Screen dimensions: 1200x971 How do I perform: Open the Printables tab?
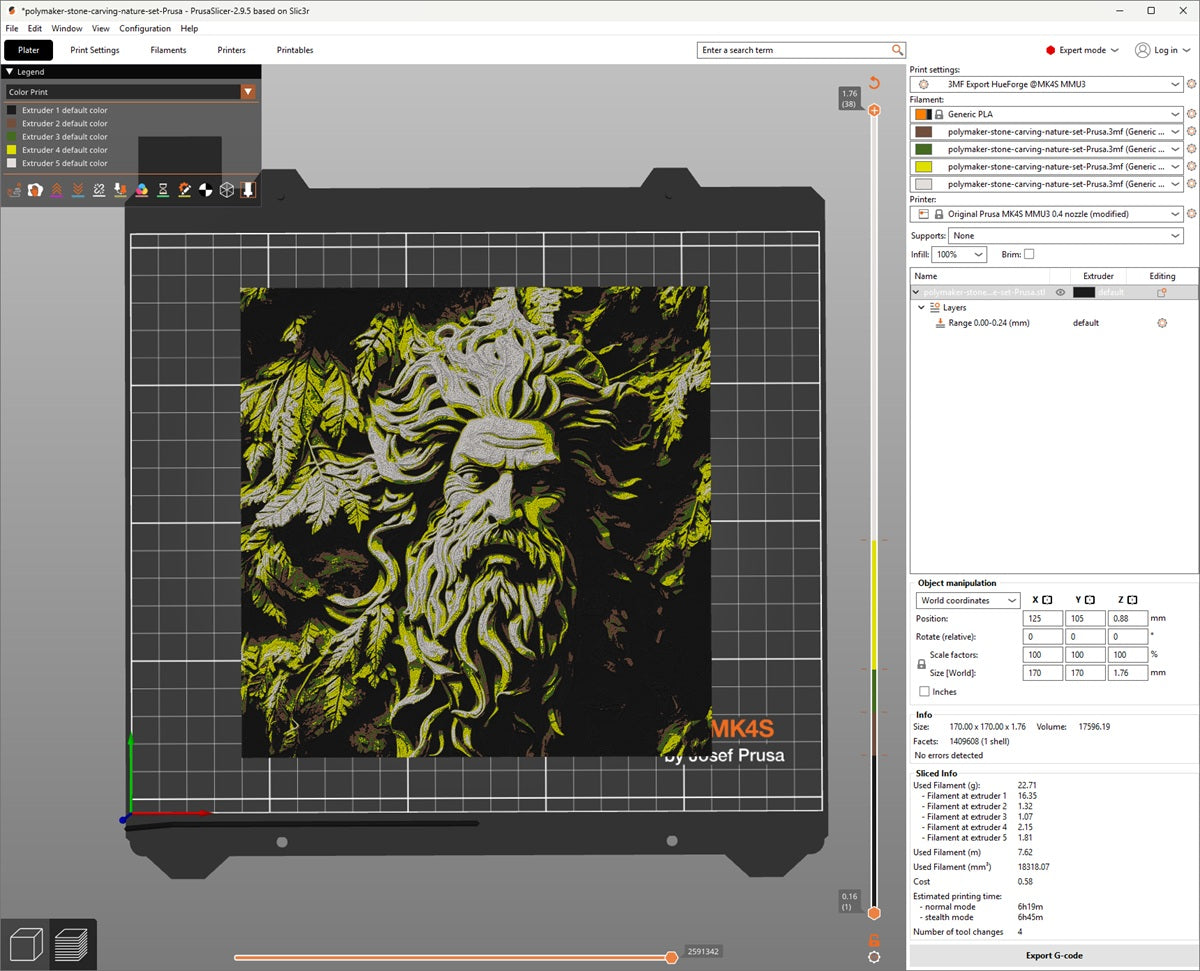click(295, 50)
